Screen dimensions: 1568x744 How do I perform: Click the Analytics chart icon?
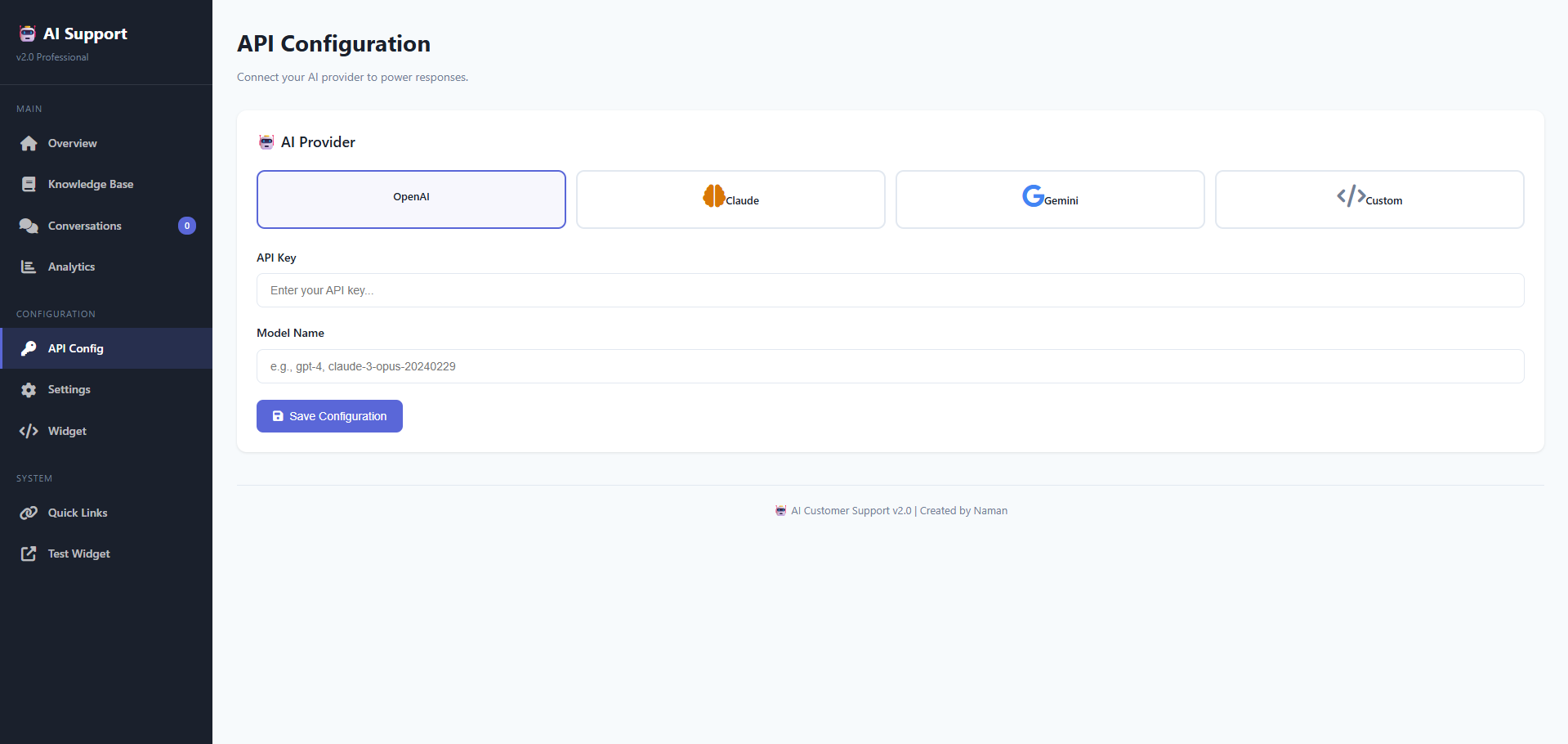(29, 267)
